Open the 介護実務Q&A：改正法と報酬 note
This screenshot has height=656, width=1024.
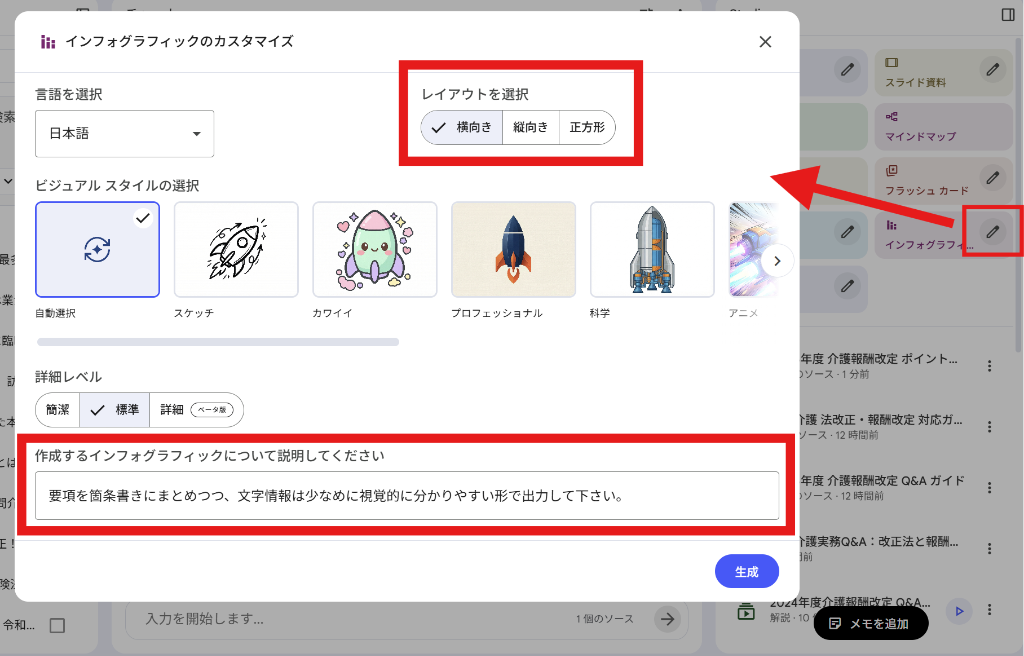879,548
